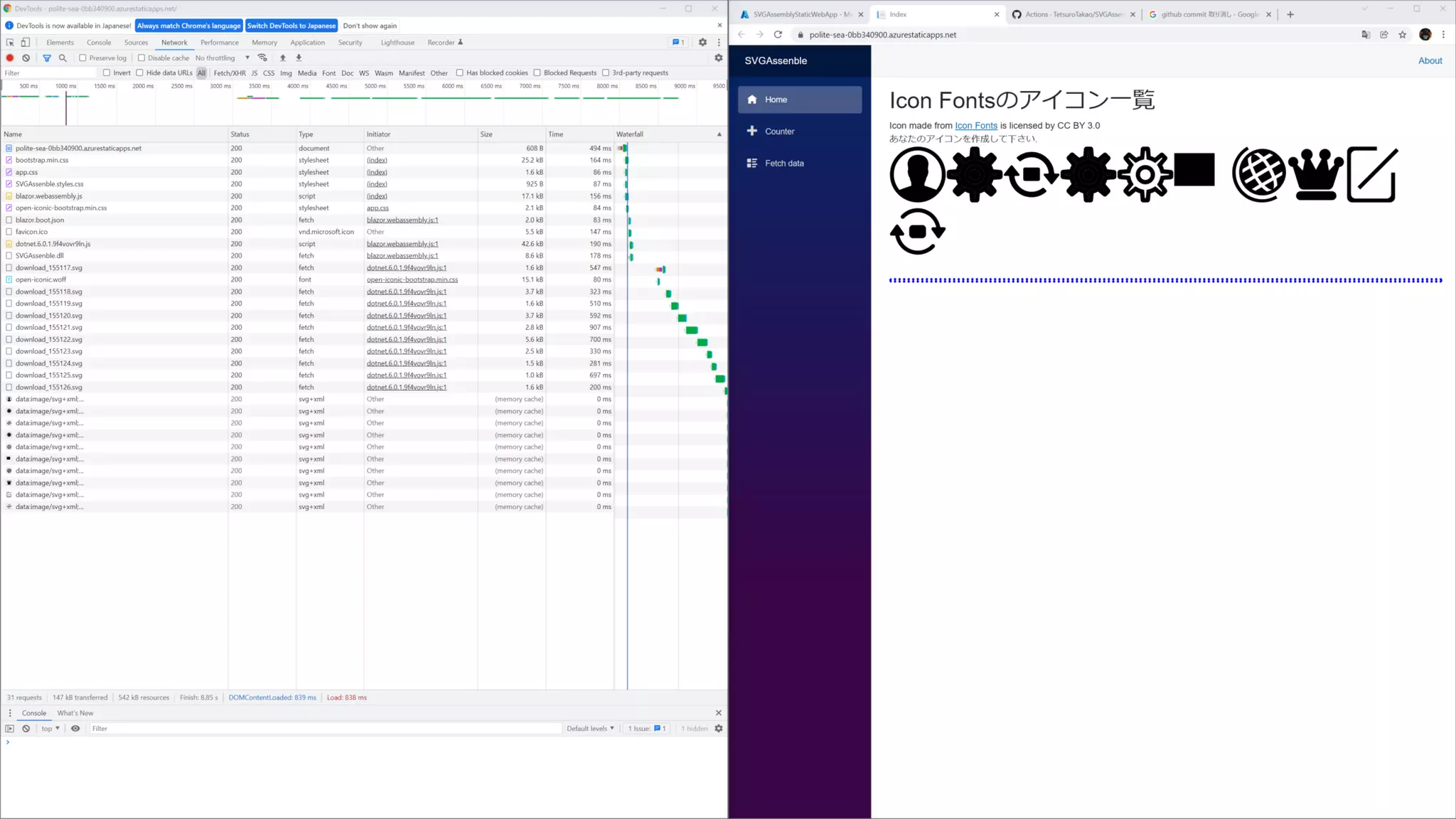Viewport: 1456px width, 819px height.
Task: Clear the network log
Action: (26, 58)
